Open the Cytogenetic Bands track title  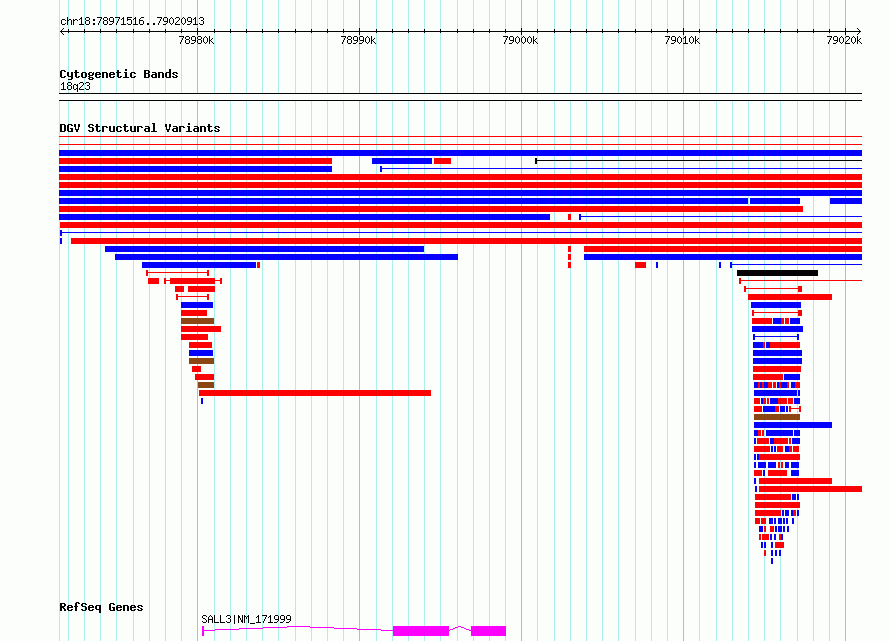(x=119, y=74)
